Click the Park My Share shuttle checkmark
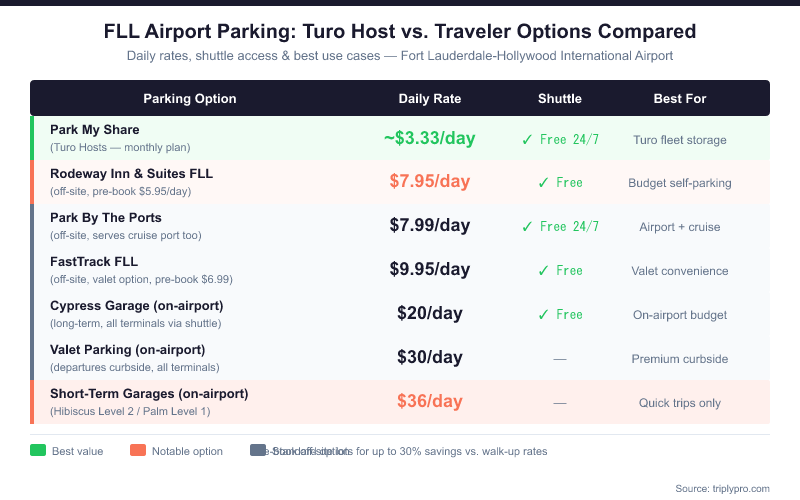 [527, 139]
